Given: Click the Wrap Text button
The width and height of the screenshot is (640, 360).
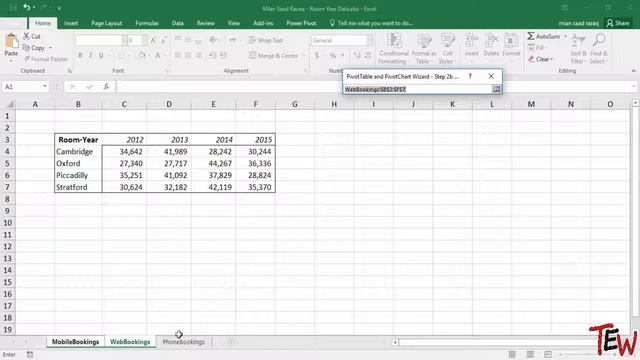Looking at the screenshot, I should (x=266, y=40).
